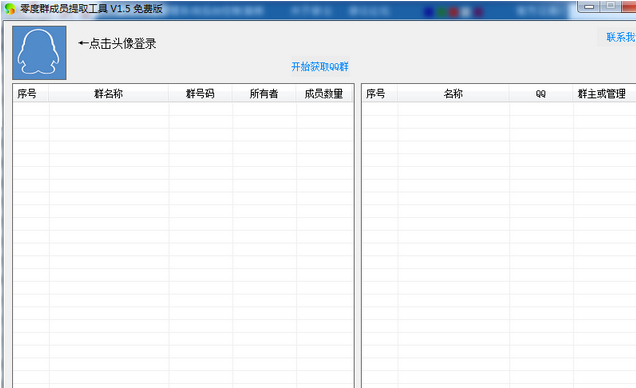Click 序号 column header in group list
This screenshot has height=388, width=636.
pos(31,94)
